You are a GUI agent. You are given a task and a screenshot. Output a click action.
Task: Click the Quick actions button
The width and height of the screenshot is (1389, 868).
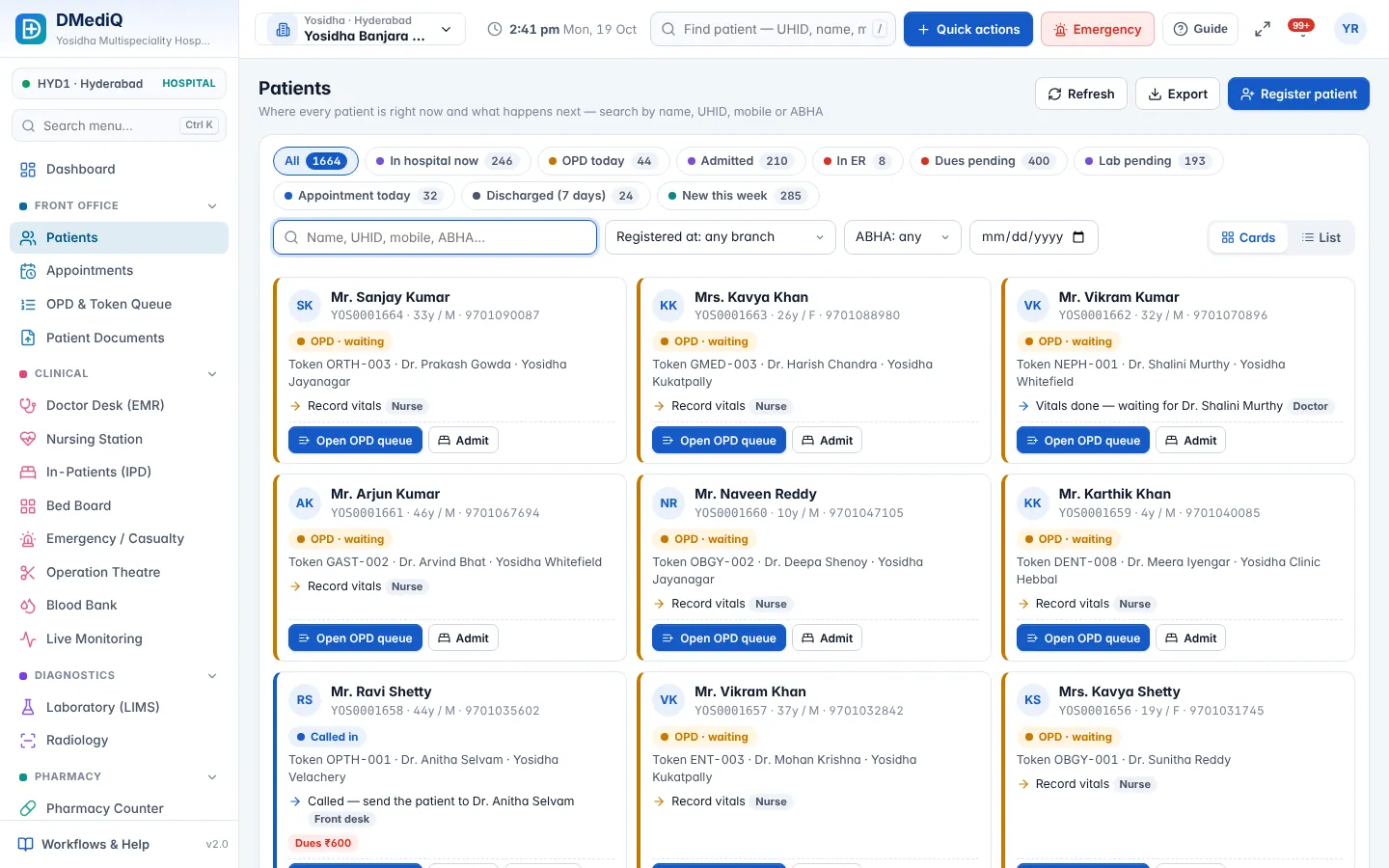click(x=967, y=29)
